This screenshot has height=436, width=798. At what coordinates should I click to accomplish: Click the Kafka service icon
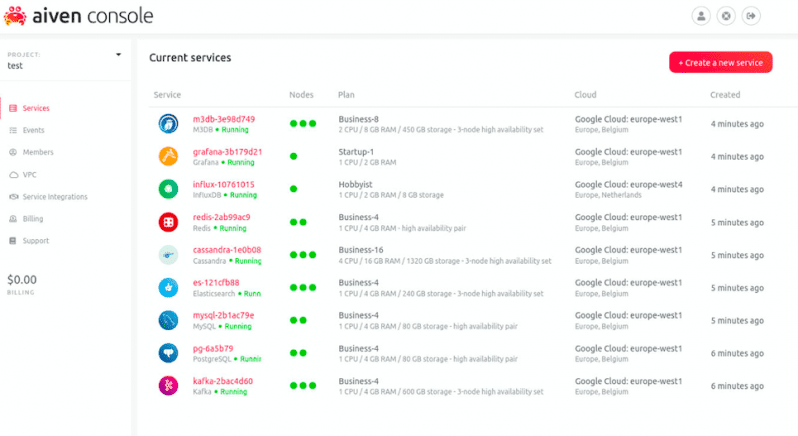pos(168,385)
